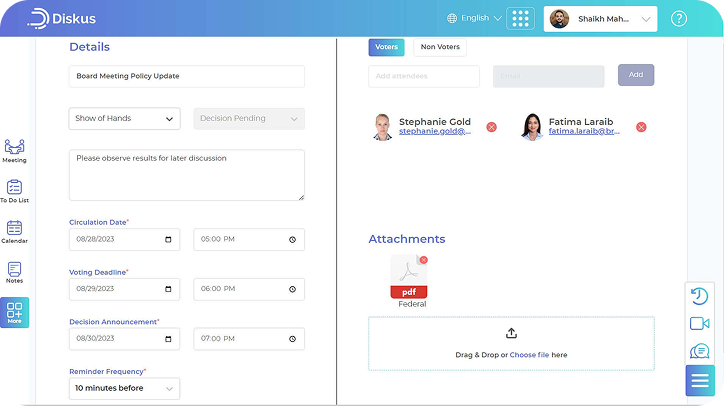Switch to the Non Voters tab
724x406 pixels.
tap(440, 47)
